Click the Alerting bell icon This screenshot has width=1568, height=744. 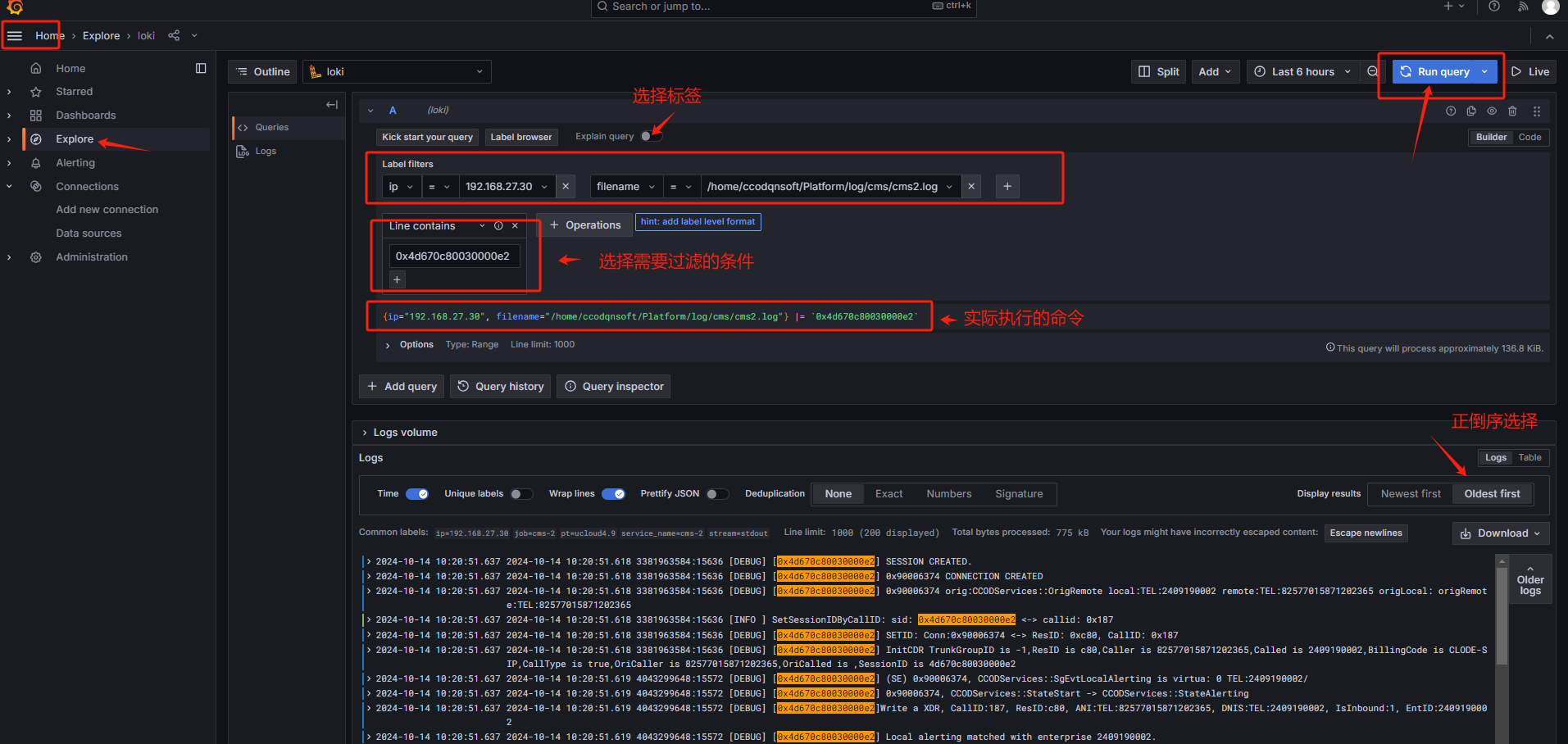pyautogui.click(x=36, y=163)
